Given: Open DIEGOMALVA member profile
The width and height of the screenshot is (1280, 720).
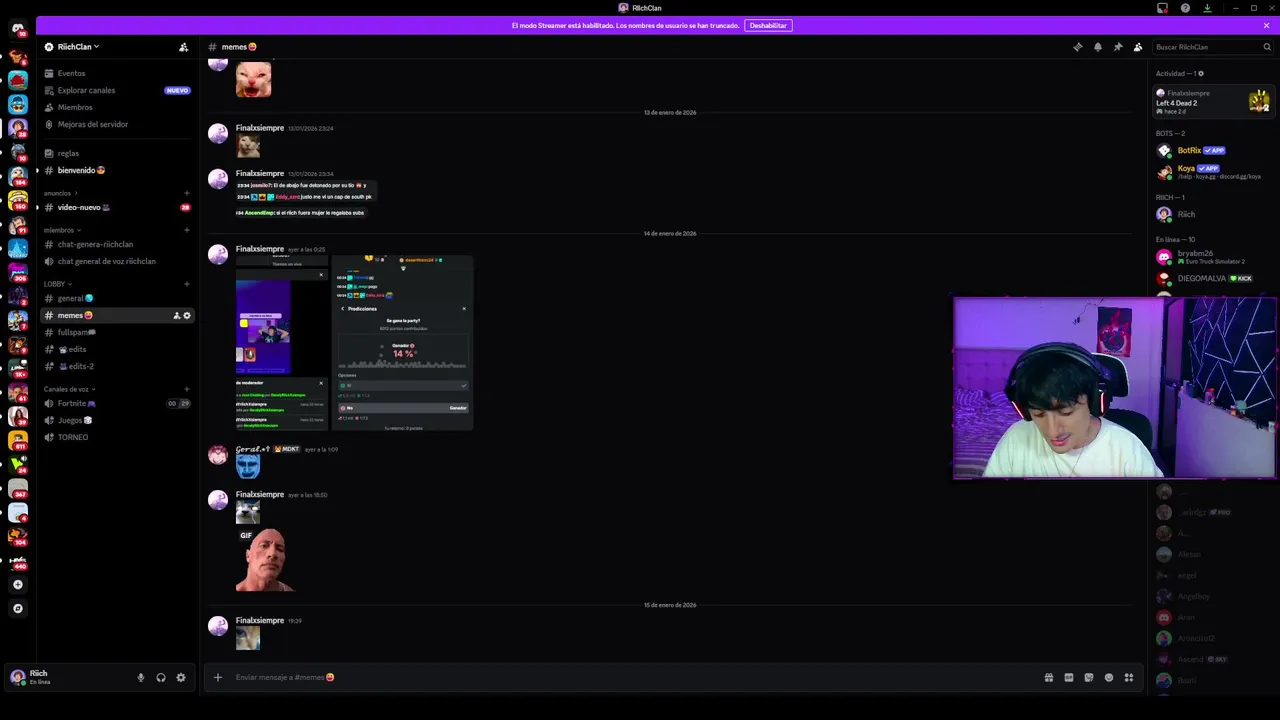Looking at the screenshot, I should click(1213, 279).
